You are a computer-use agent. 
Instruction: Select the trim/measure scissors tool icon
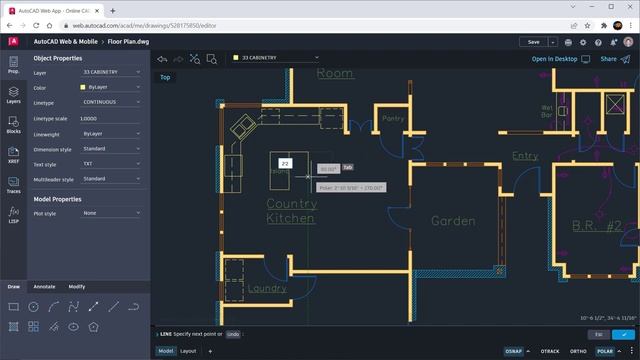pos(195,59)
